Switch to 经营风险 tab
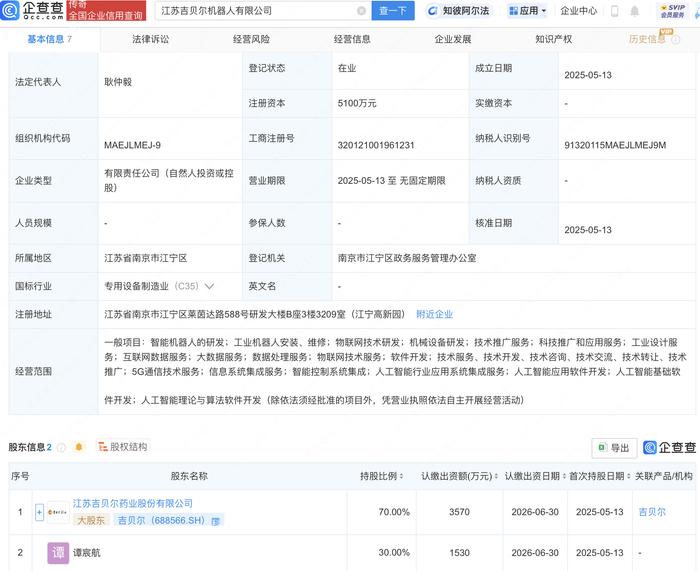Viewport: 700px width, 571px height. (251, 39)
